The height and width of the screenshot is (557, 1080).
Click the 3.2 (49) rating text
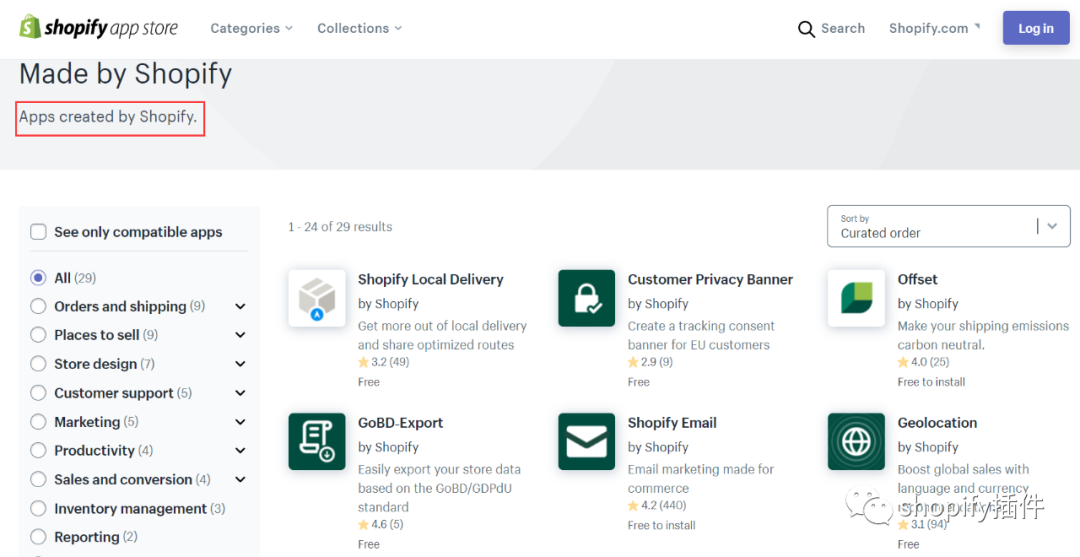(x=390, y=362)
